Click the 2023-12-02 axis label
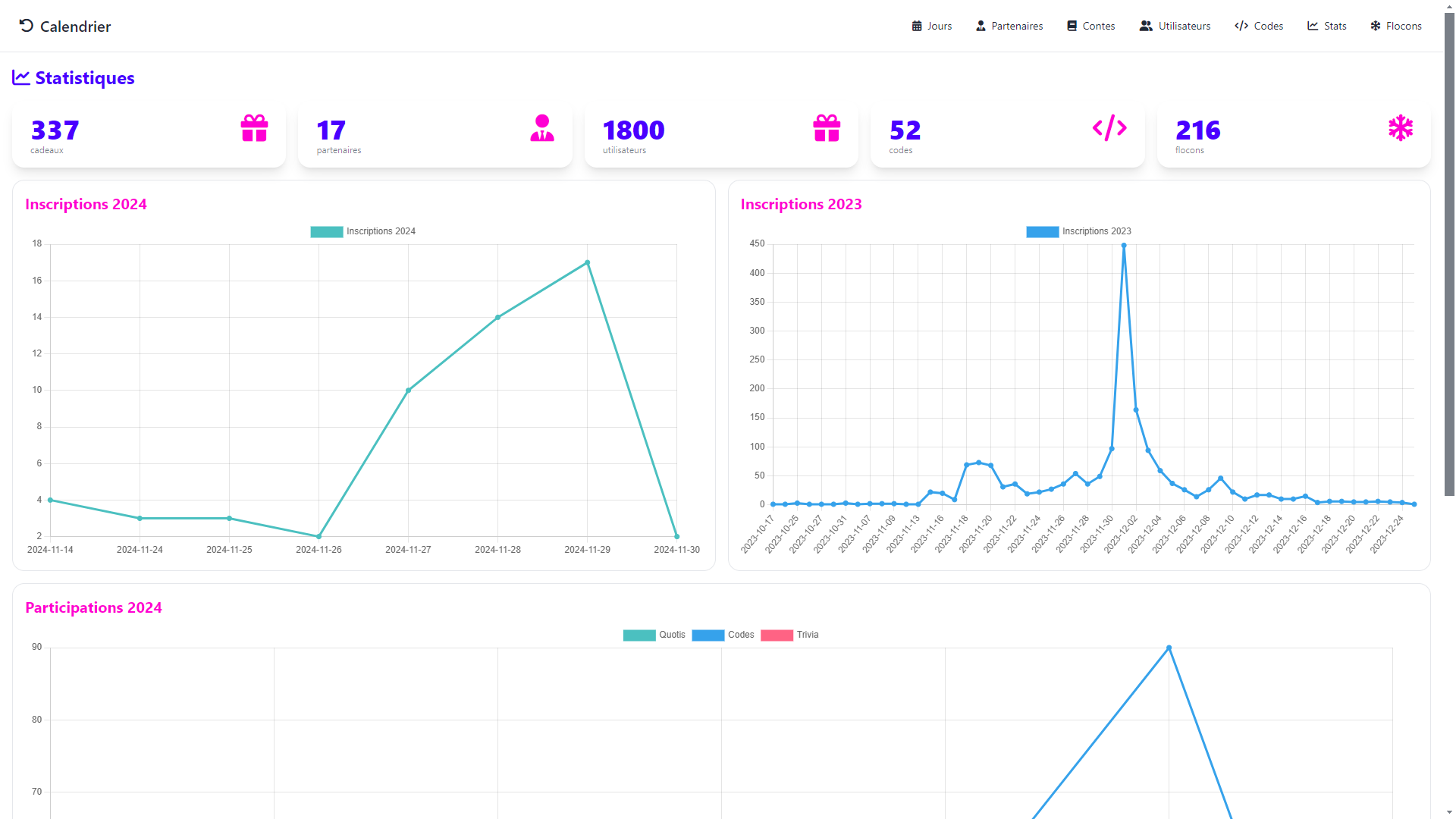This screenshot has height=819, width=1456. coord(1121,535)
